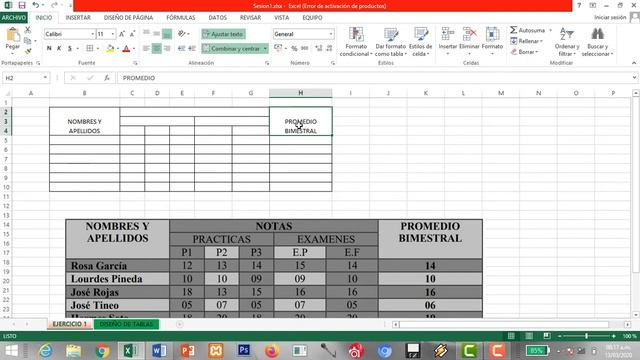Switch to the DATOS tab
This screenshot has width=640, height=360.
tap(217, 18)
